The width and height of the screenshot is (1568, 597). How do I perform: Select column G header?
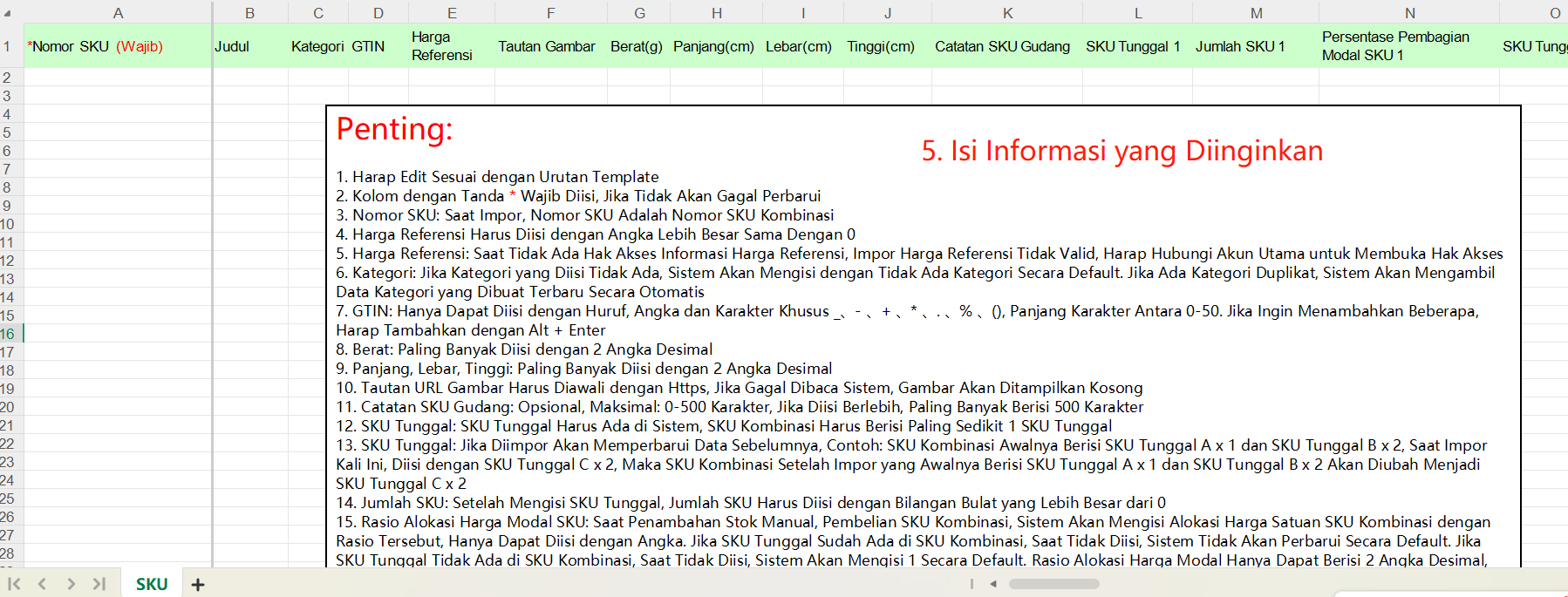(639, 13)
